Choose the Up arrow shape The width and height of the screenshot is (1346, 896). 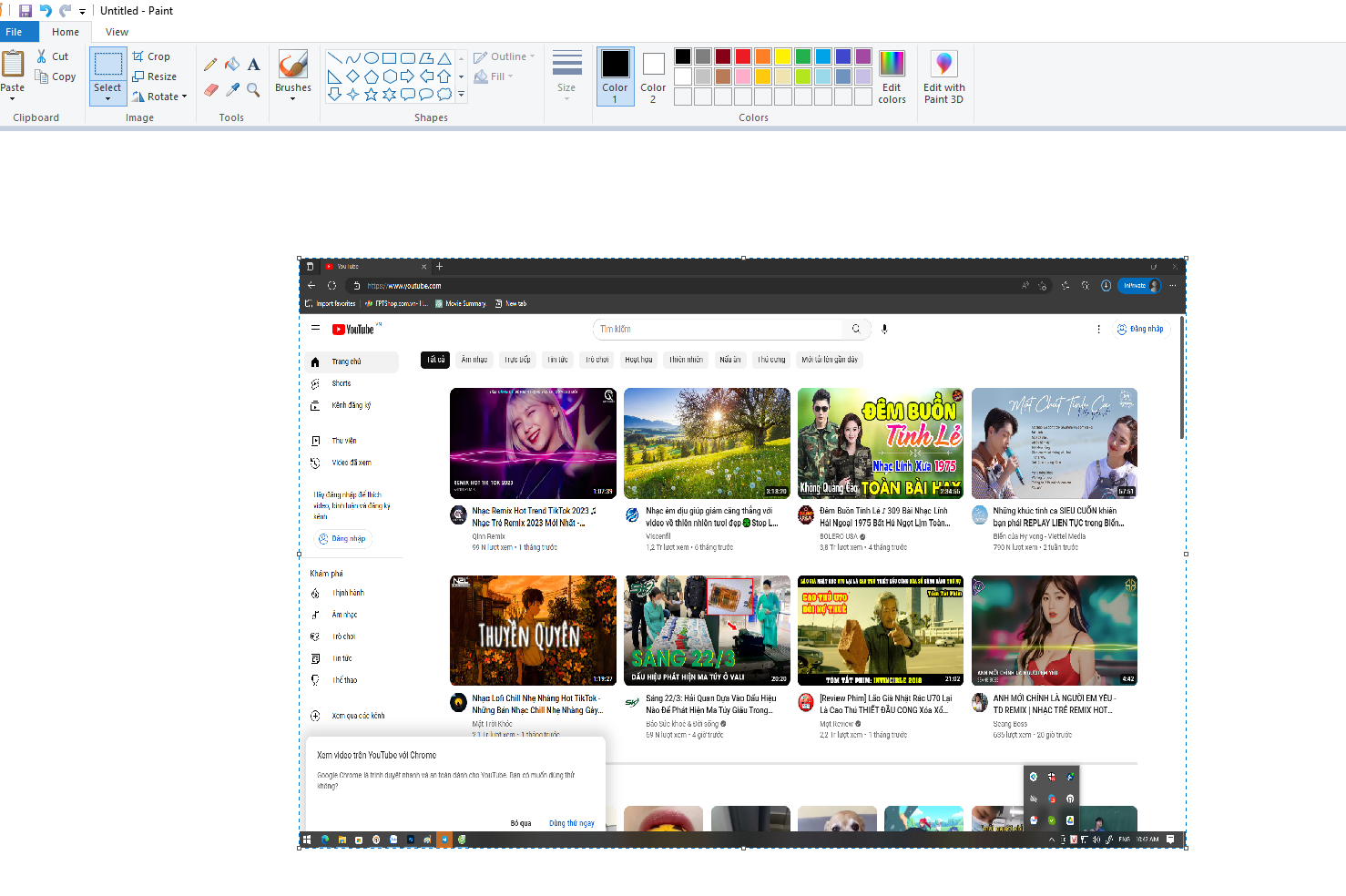(x=444, y=76)
